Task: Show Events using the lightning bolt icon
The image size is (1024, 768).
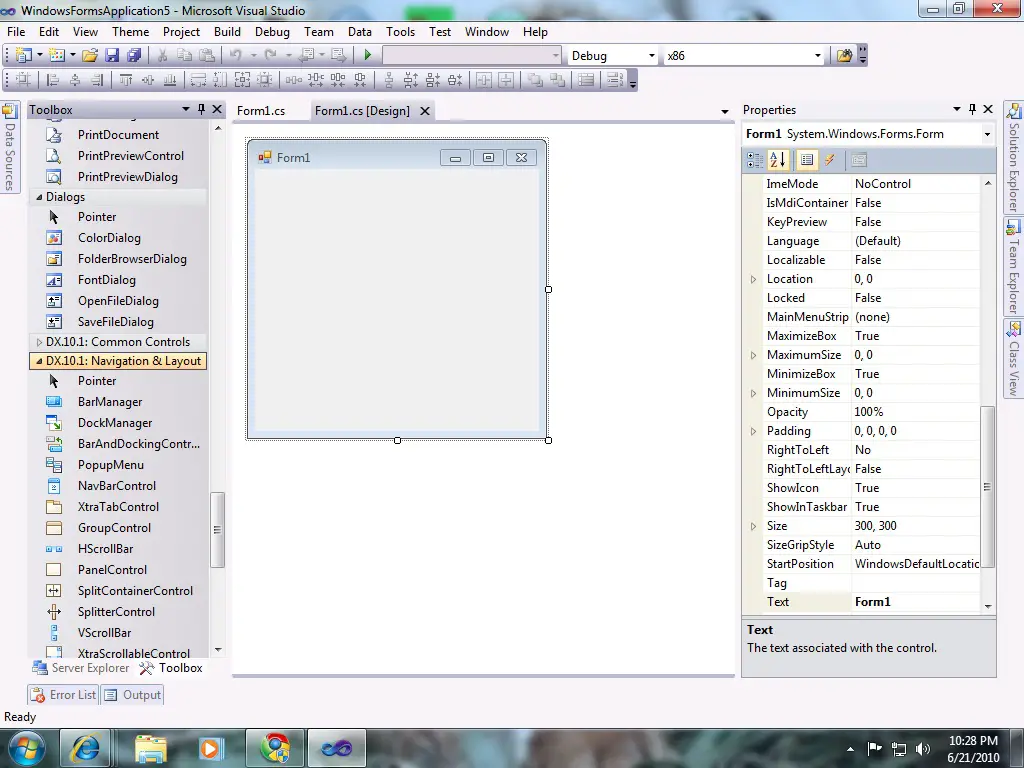Action: (830, 160)
